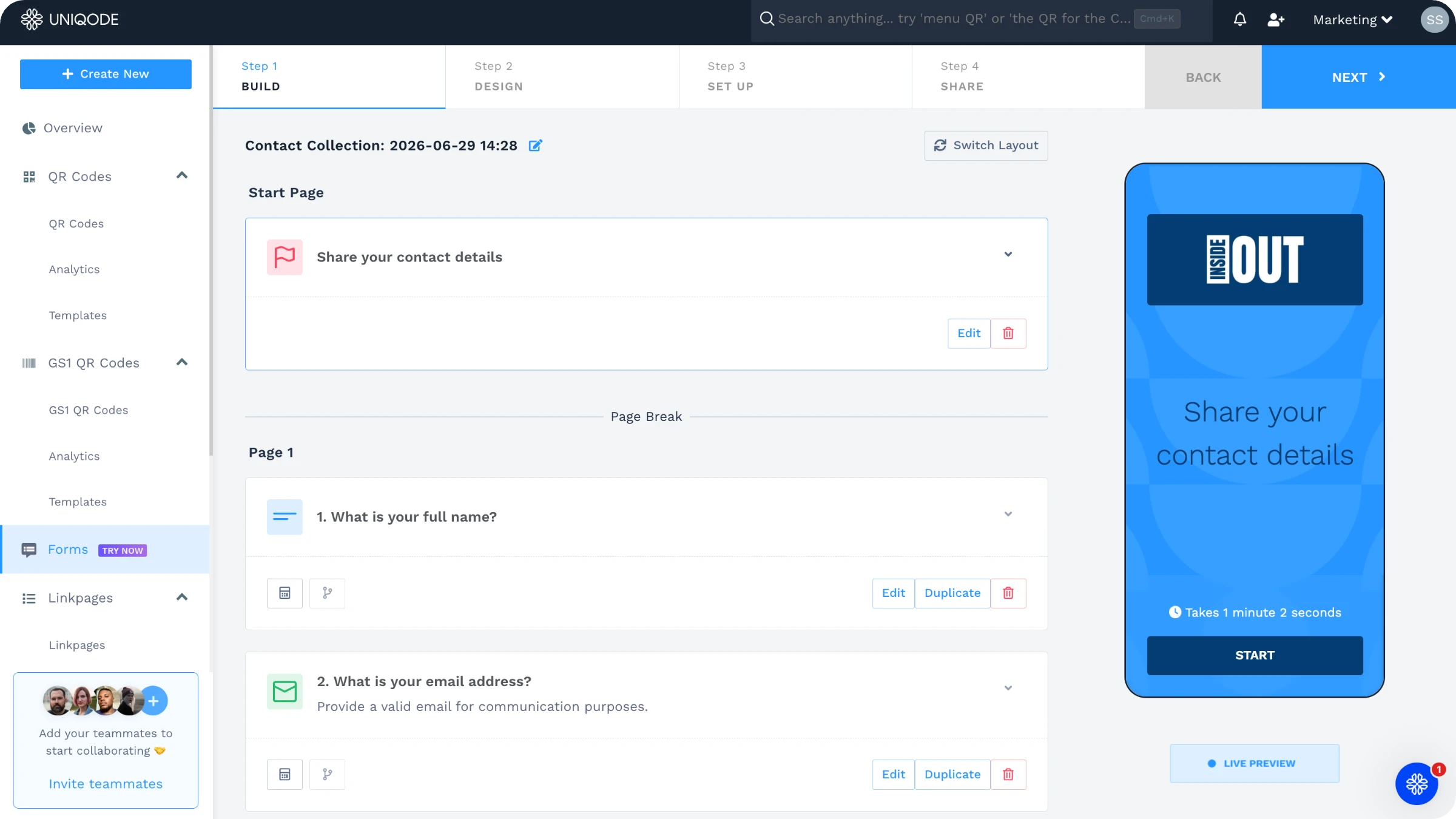This screenshot has width=1456, height=819.
Task: Open the Marketing workspace dropdown
Action: pyautogui.click(x=1353, y=19)
